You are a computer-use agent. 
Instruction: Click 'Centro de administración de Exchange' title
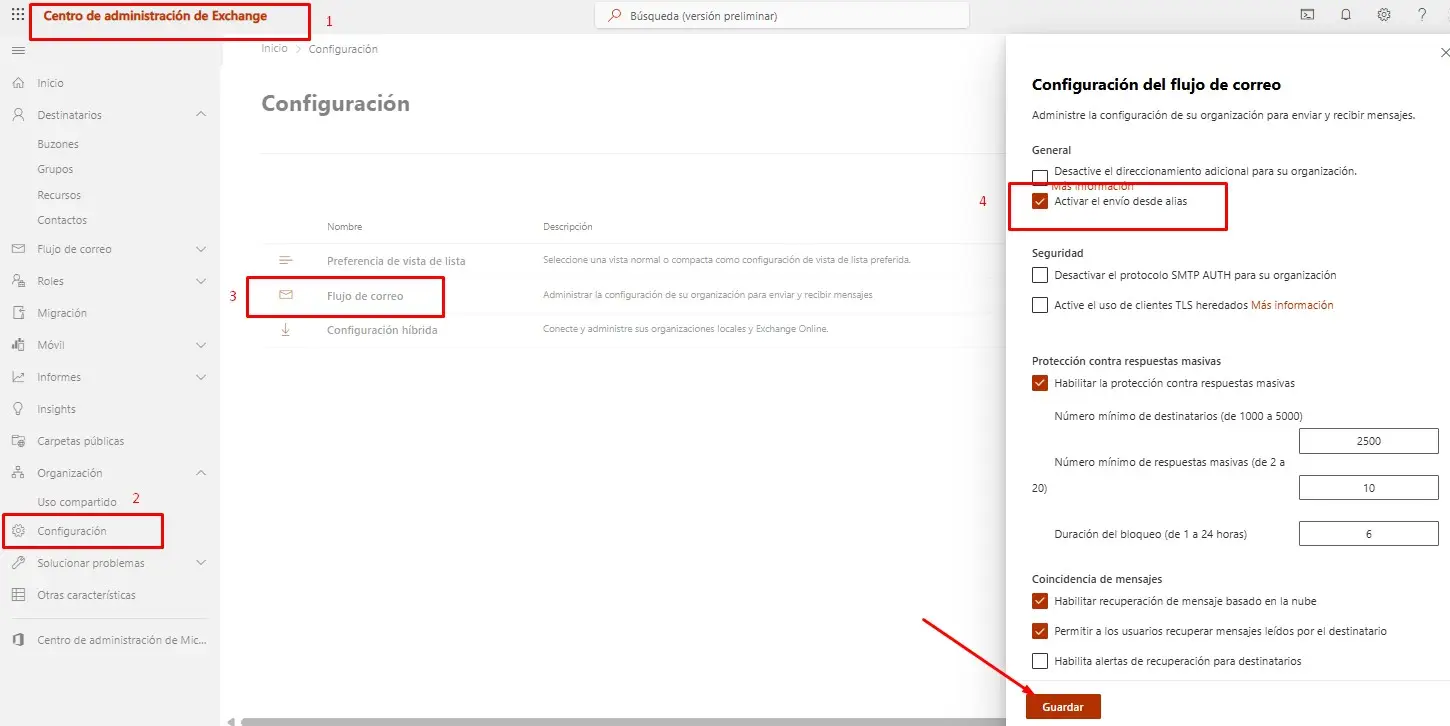155,16
